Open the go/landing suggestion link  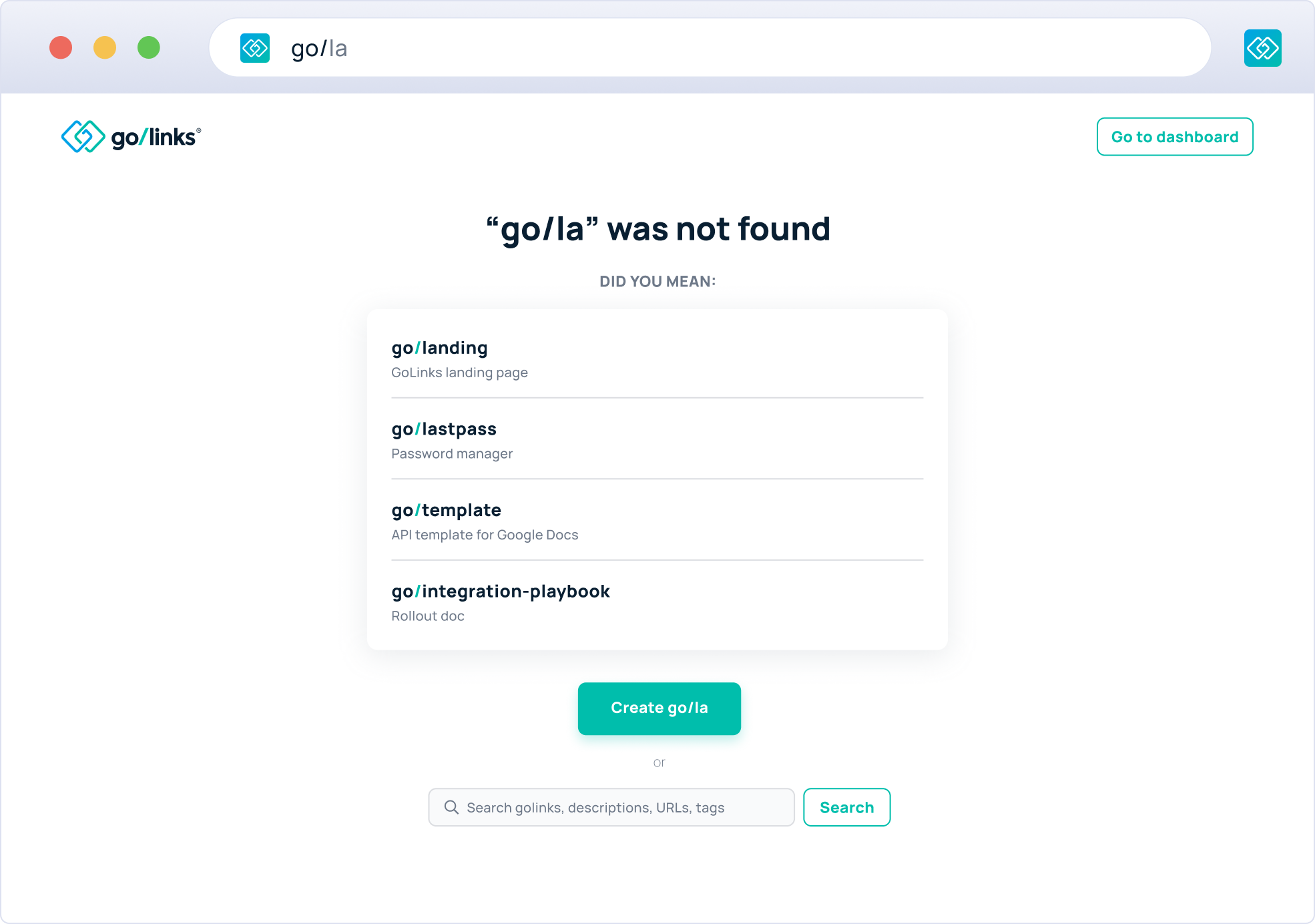(439, 347)
